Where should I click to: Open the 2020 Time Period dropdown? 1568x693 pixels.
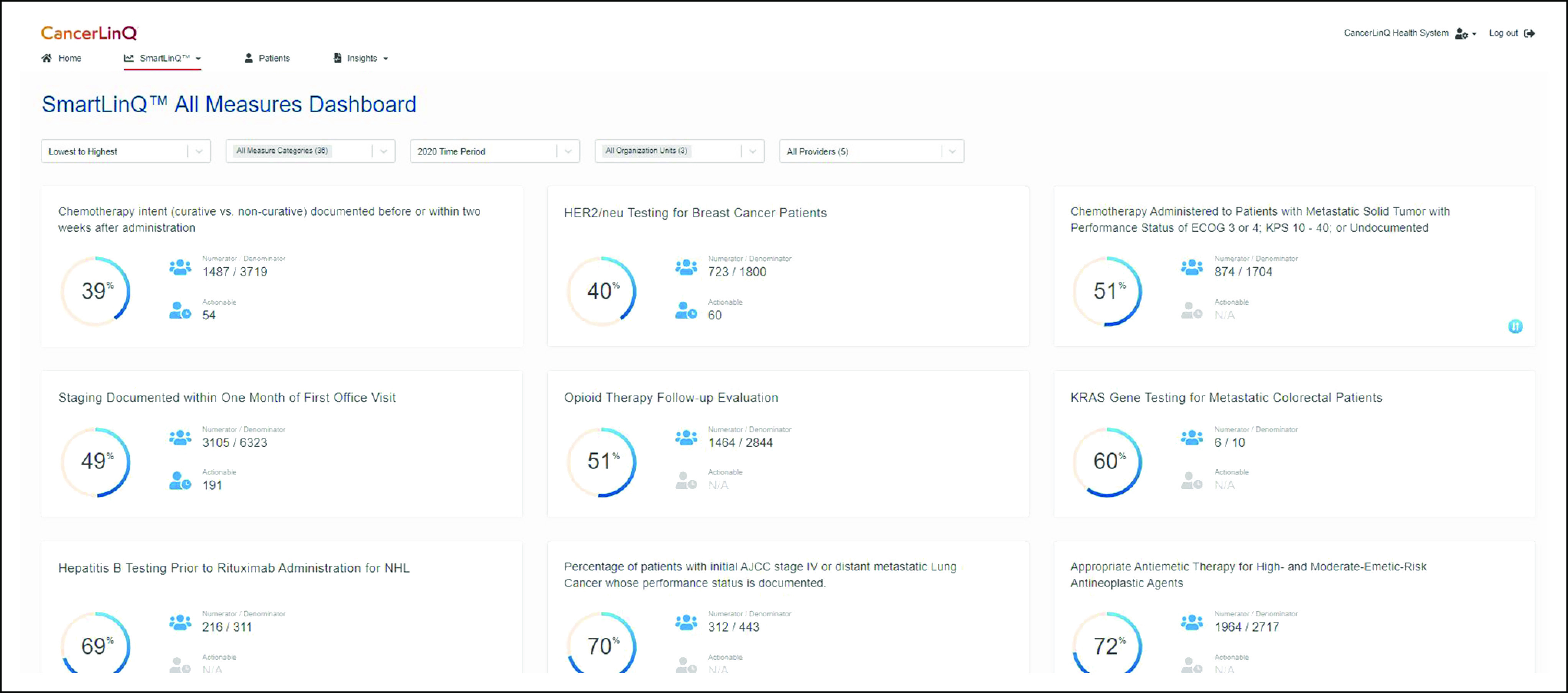pyautogui.click(x=495, y=151)
